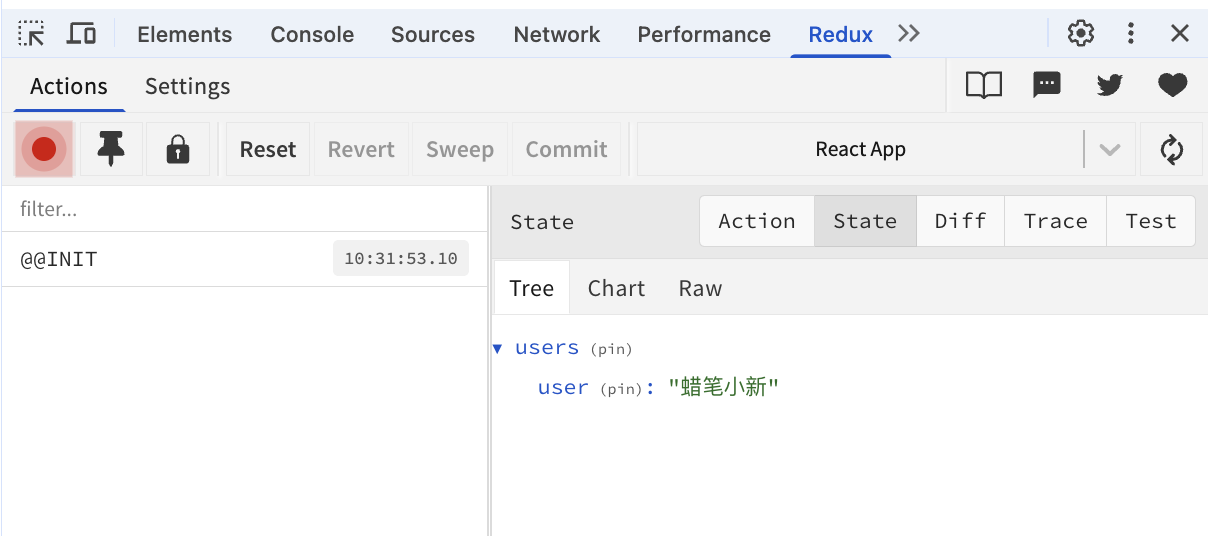The height and width of the screenshot is (536, 1208).
Task: Expand the React App instance dropdown arrow
Action: [x=1109, y=150]
